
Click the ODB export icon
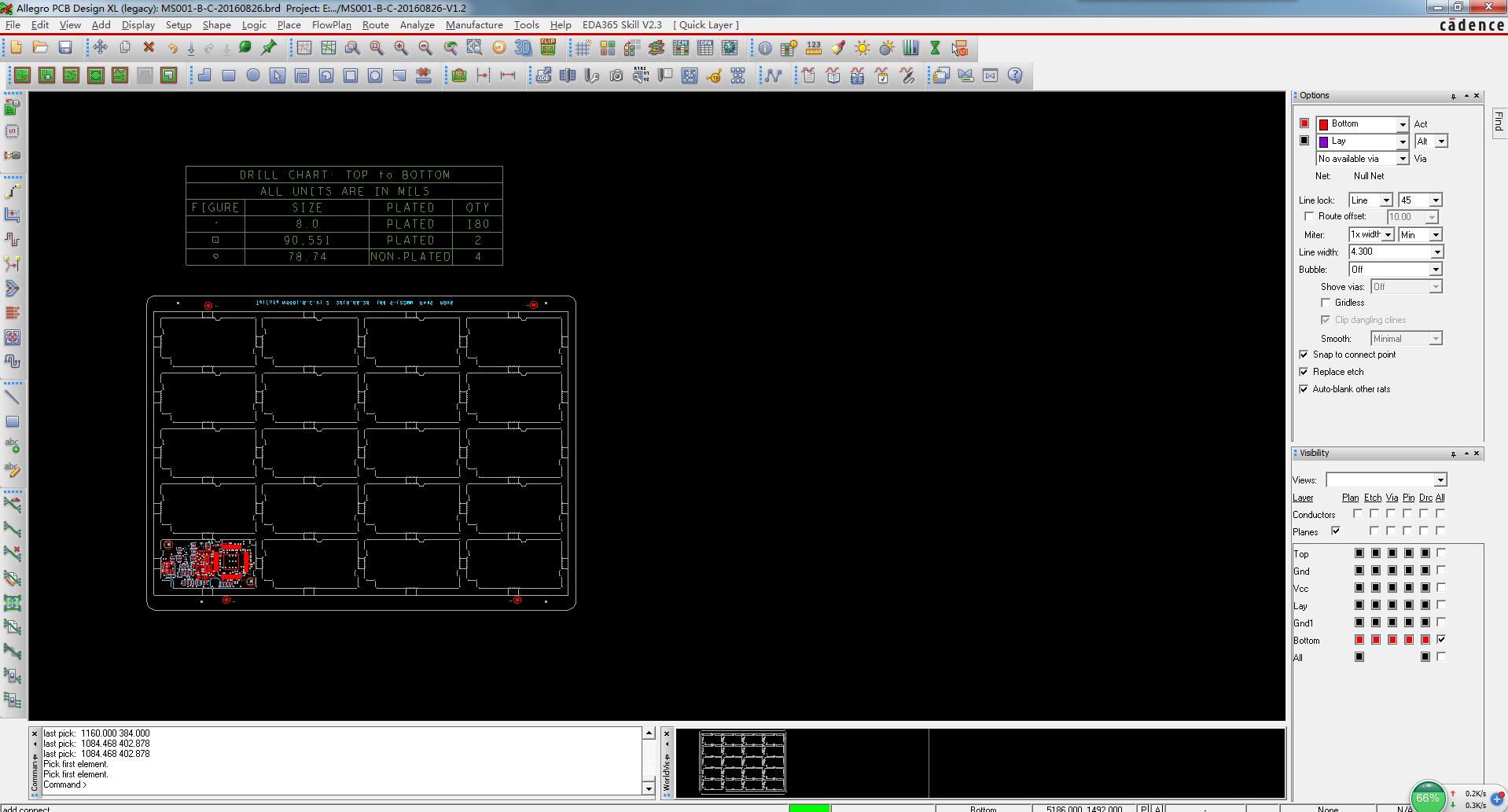[543, 75]
